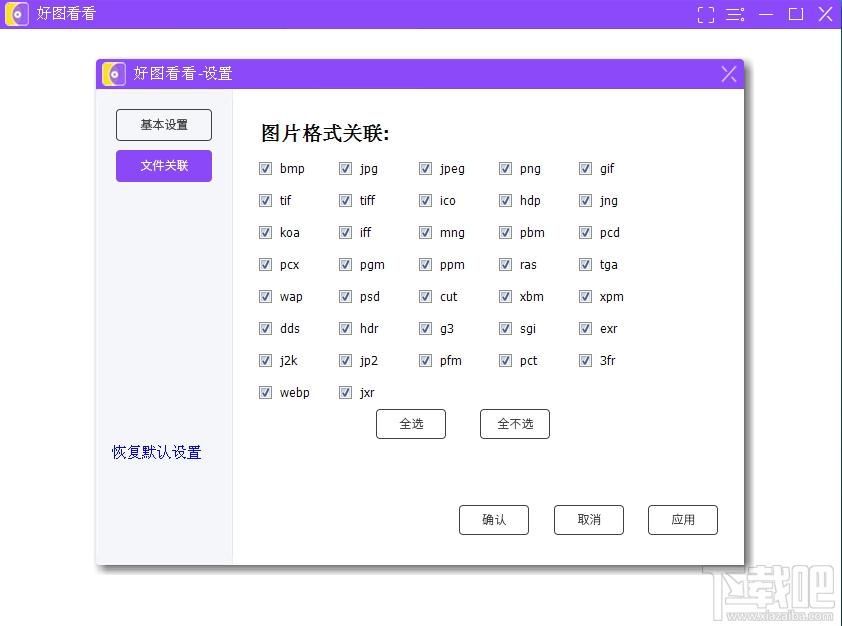Uncheck the psd format checkbox
The image size is (842, 626).
[x=345, y=297]
